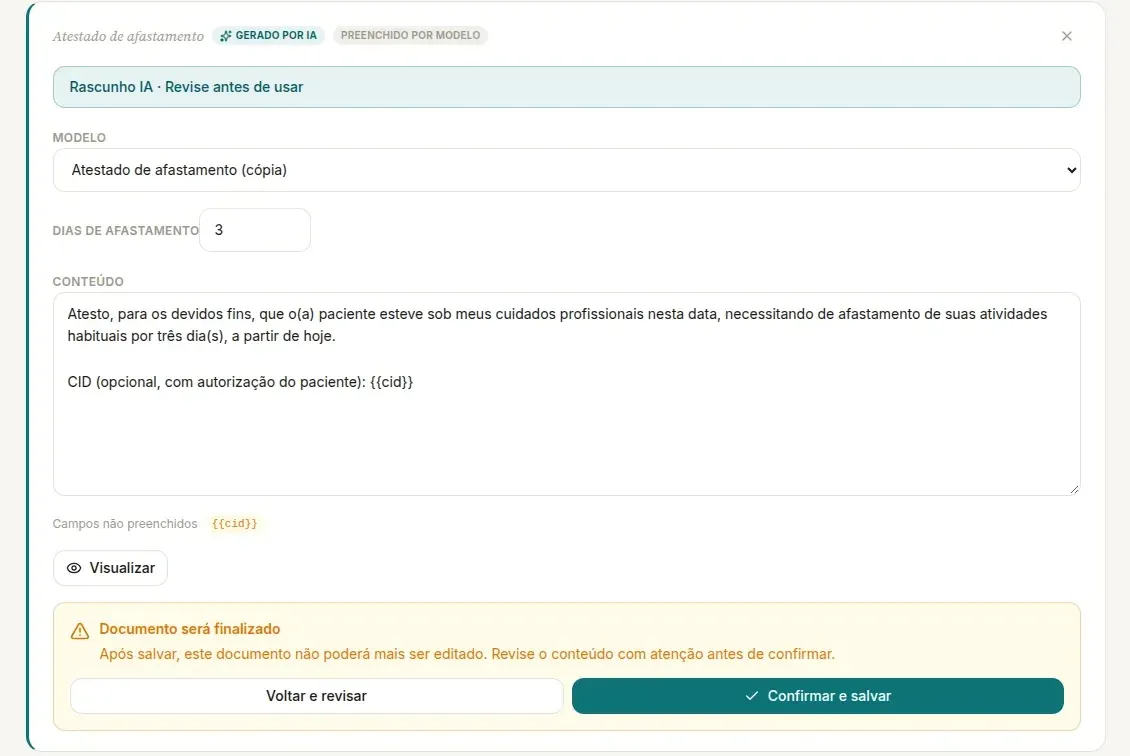Open the Modelo dropdown
The height and width of the screenshot is (756, 1130).
pyautogui.click(x=566, y=170)
